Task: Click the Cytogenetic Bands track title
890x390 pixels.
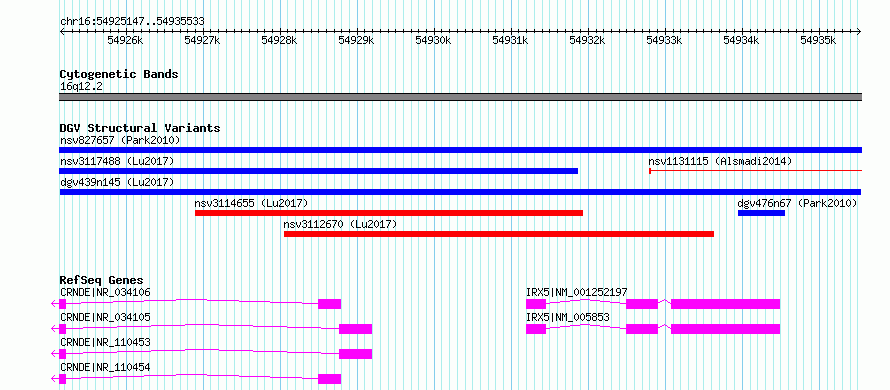Action: coord(119,74)
